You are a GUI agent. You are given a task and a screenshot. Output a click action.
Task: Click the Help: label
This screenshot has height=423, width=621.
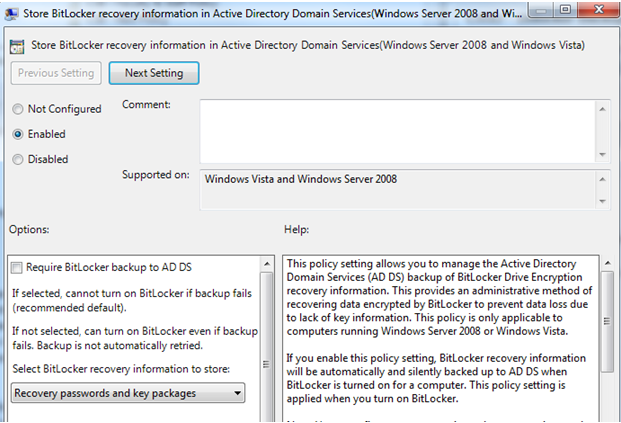pyautogui.click(x=296, y=230)
